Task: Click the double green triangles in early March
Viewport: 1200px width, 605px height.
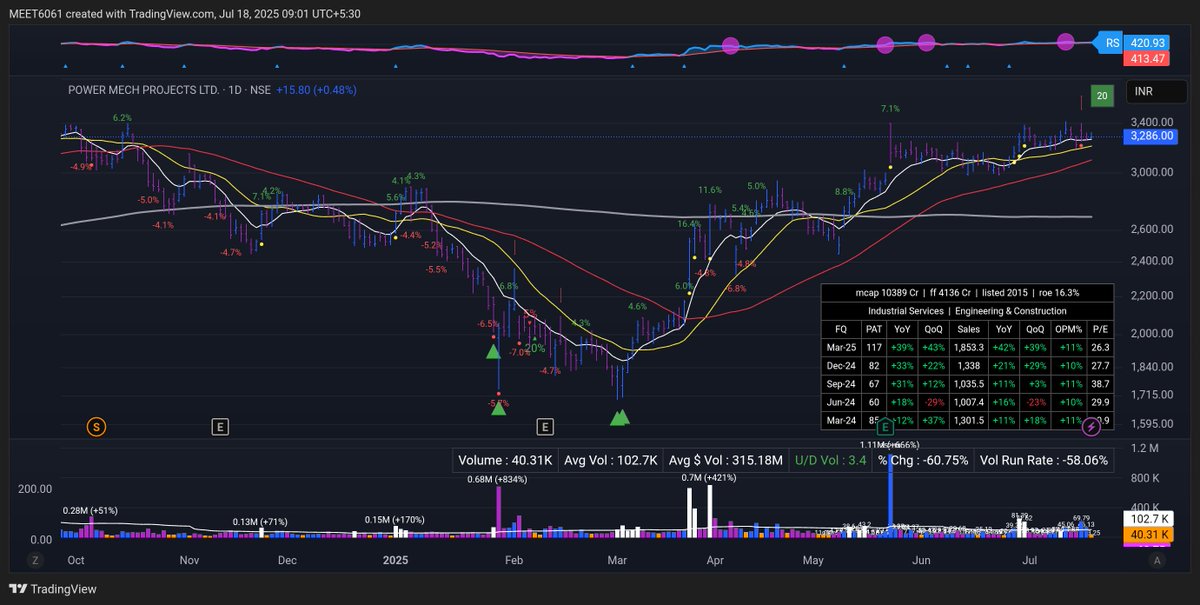Action: coord(620,416)
